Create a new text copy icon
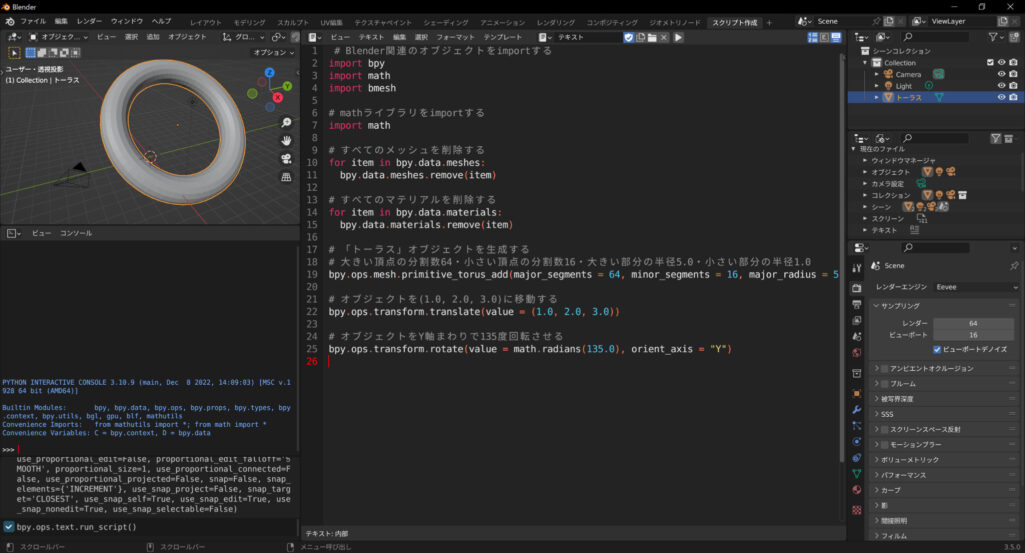The image size is (1025, 553). [x=640, y=37]
